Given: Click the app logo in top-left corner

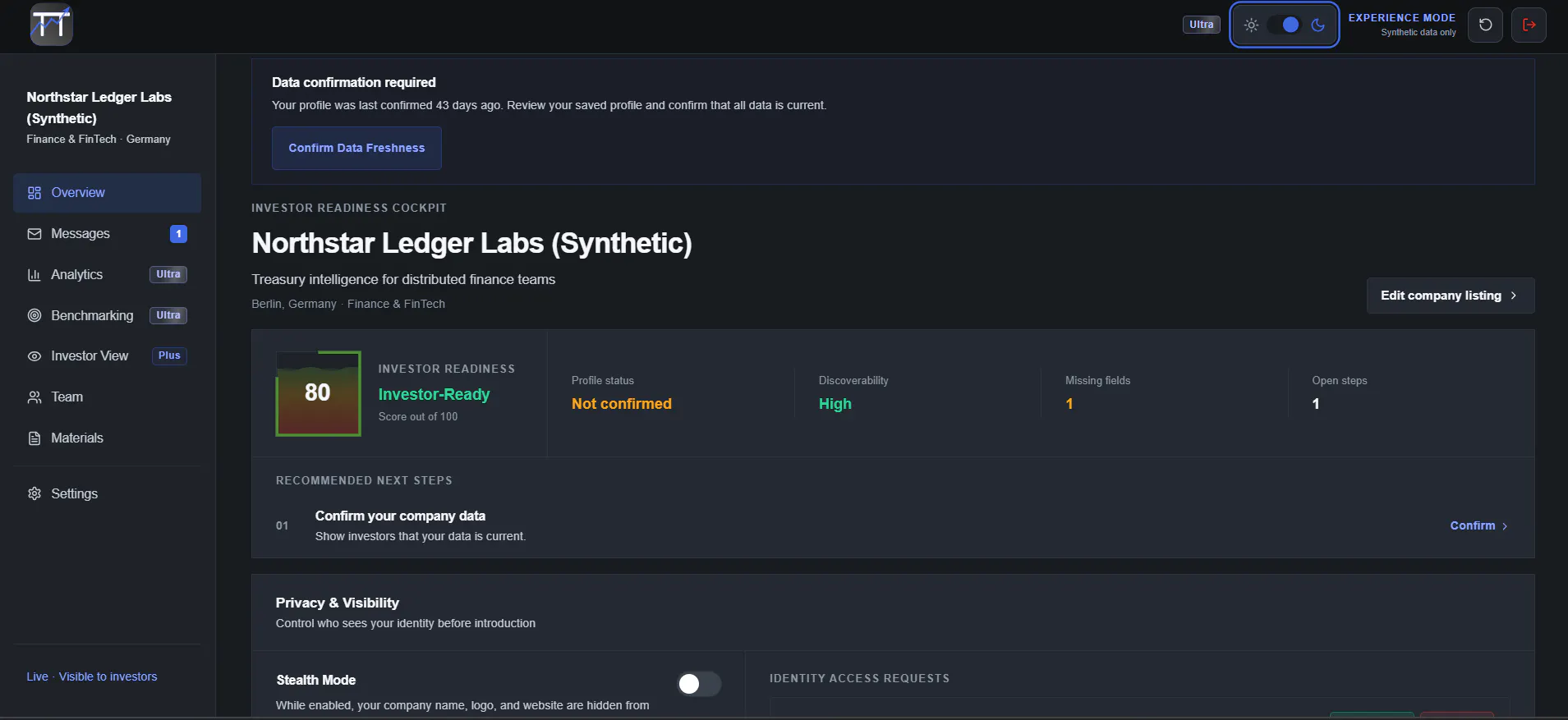Looking at the screenshot, I should coord(51,24).
